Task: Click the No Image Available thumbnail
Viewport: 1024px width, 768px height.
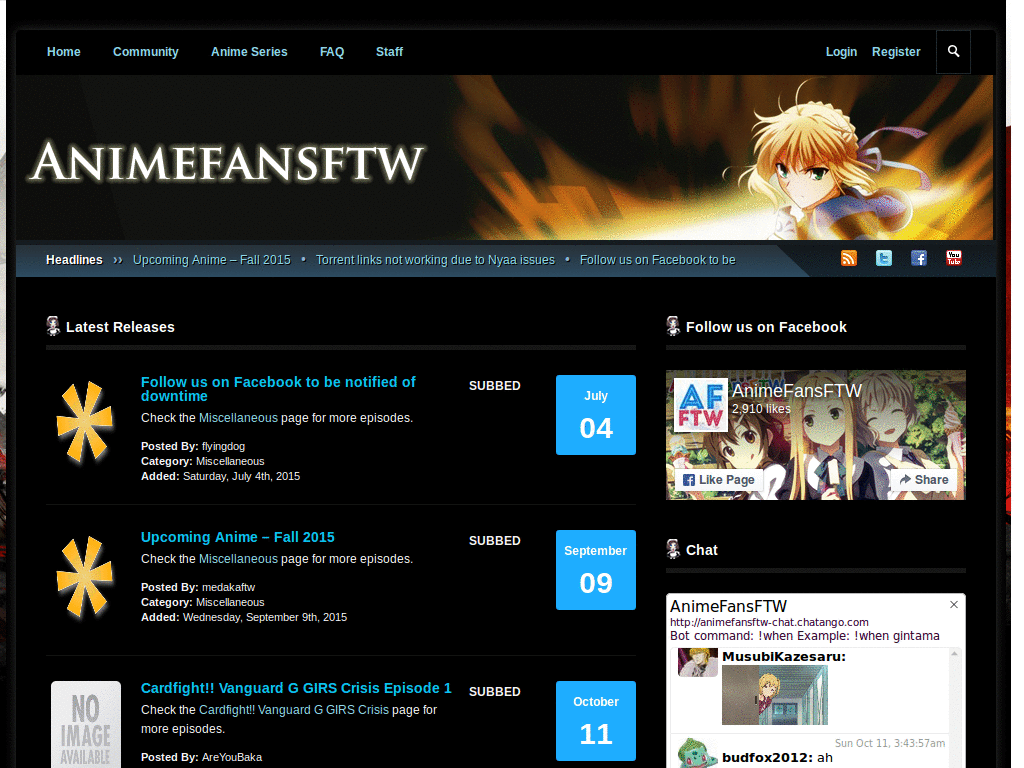Action: [x=86, y=724]
